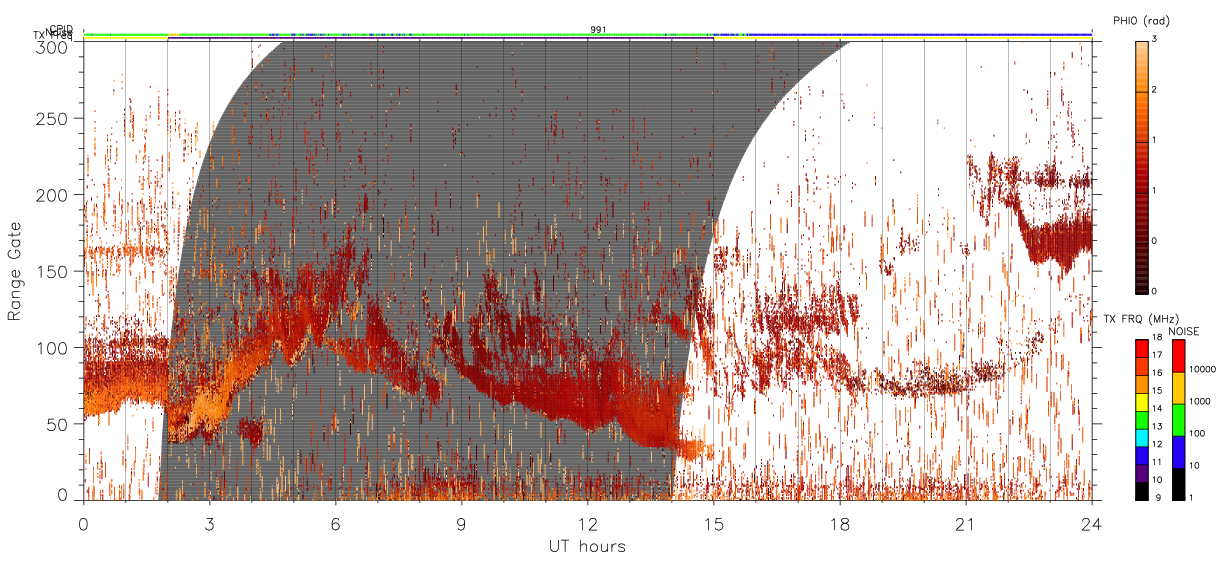Click the black 1–10 swatch in NOISE legend
The height and width of the screenshot is (567, 1228).
[1178, 484]
